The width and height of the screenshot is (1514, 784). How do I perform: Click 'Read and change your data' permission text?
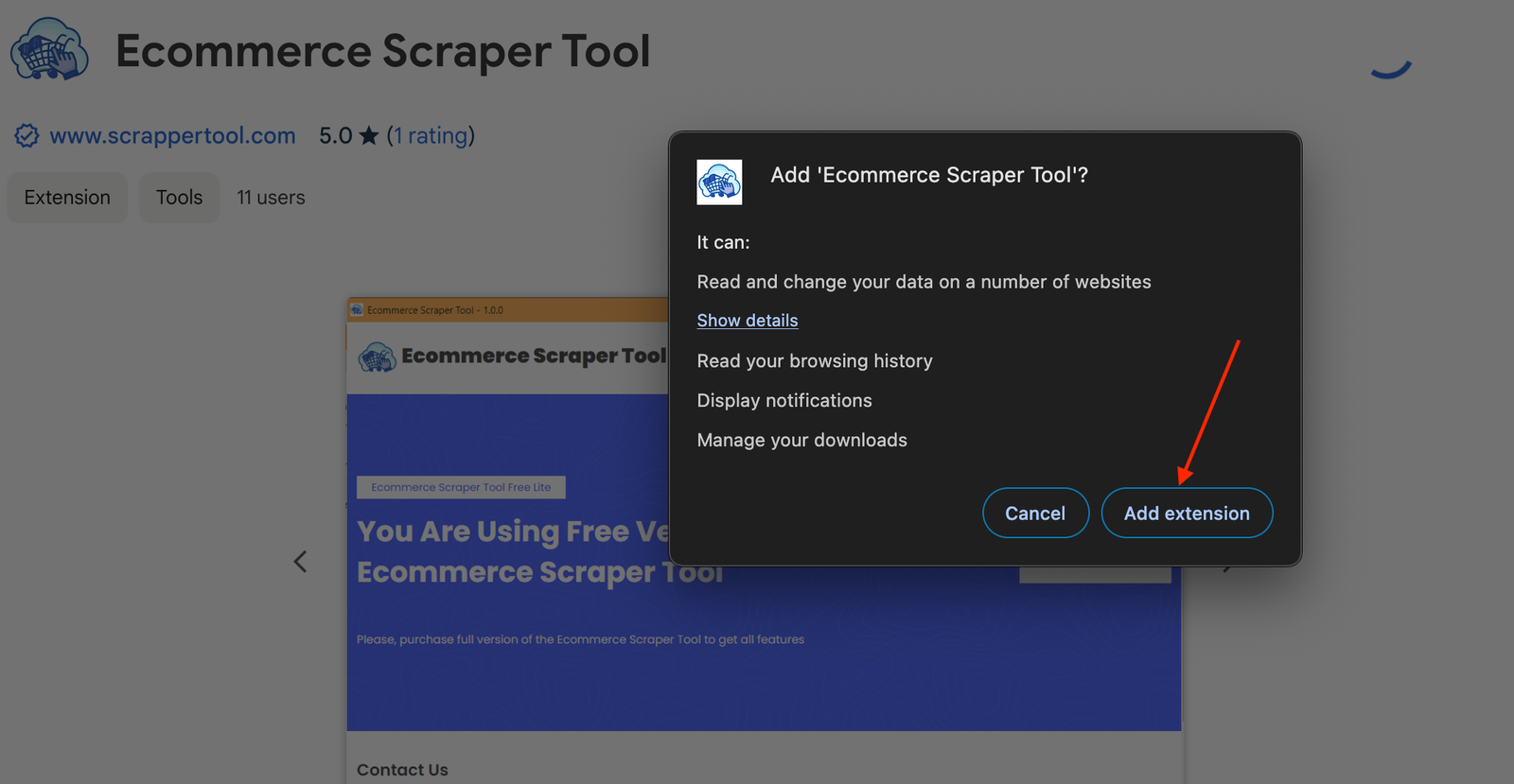[924, 282]
